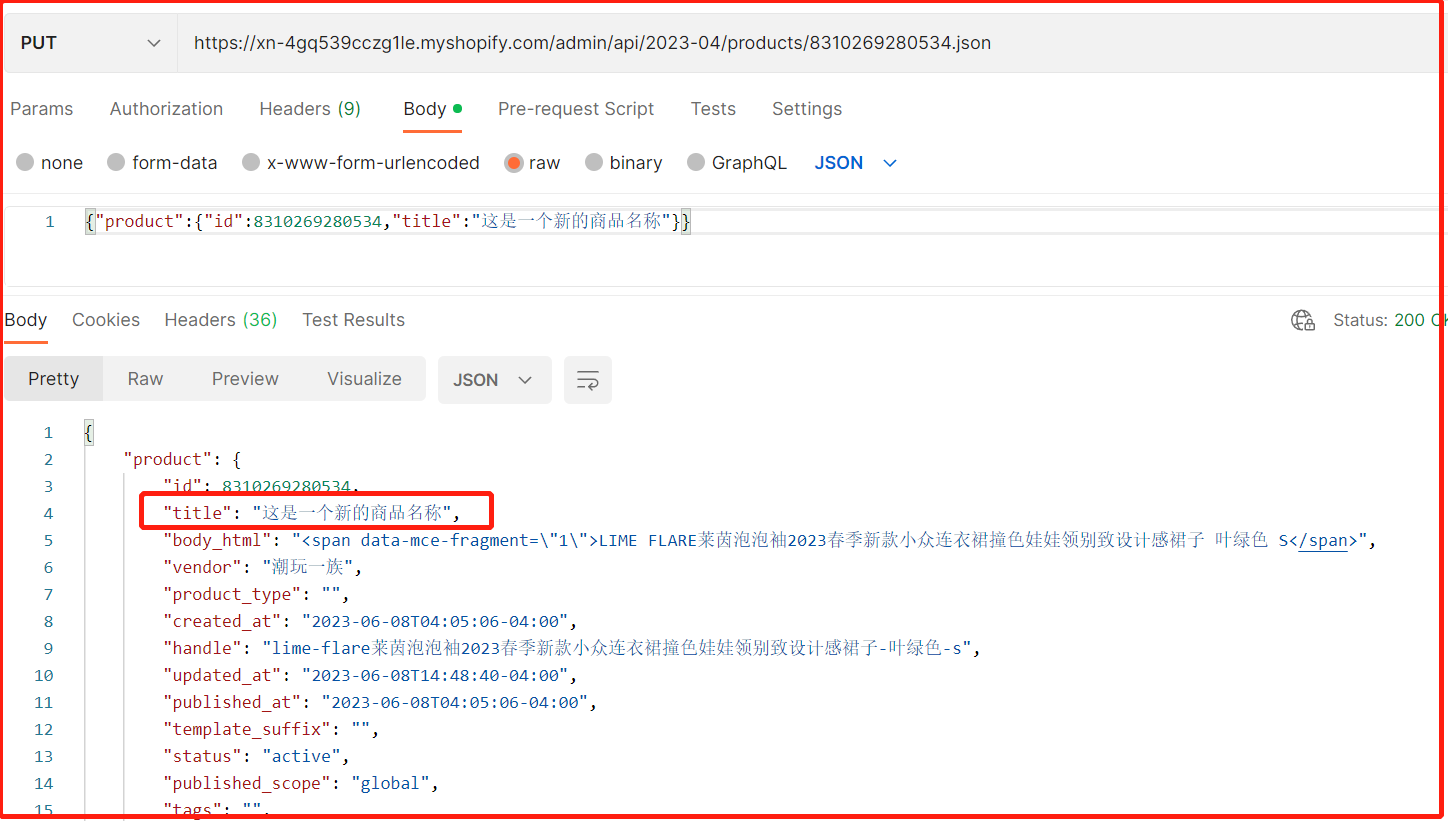
Task: Click the wrap lines icon in response toolbar
Action: click(x=588, y=380)
